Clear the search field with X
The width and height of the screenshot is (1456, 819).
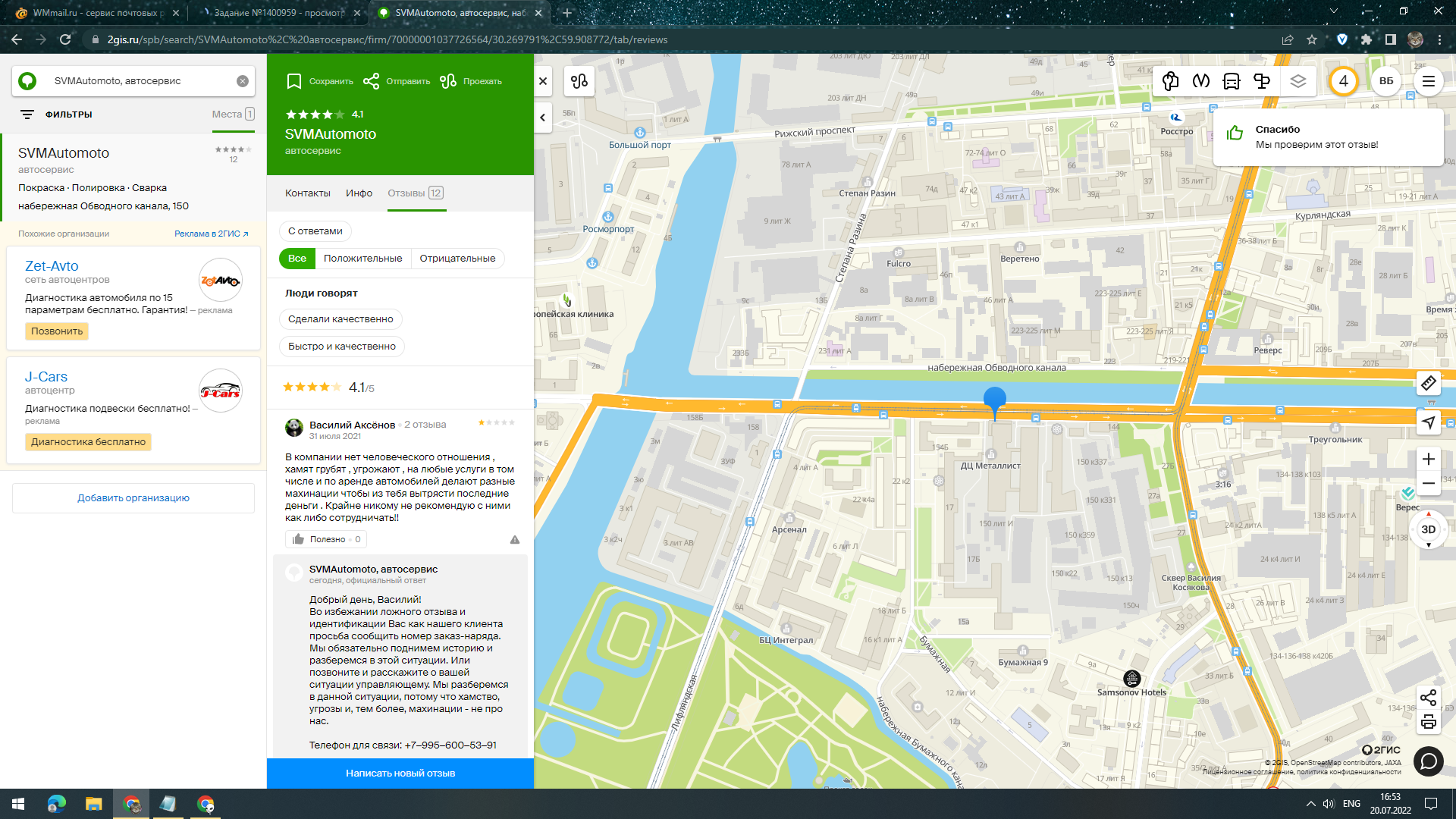[x=243, y=81]
